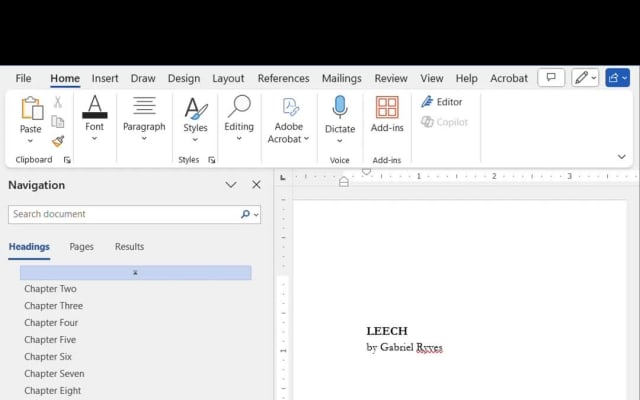This screenshot has width=640, height=400.
Task: Click the search magnifier in Navigation
Action: point(245,214)
